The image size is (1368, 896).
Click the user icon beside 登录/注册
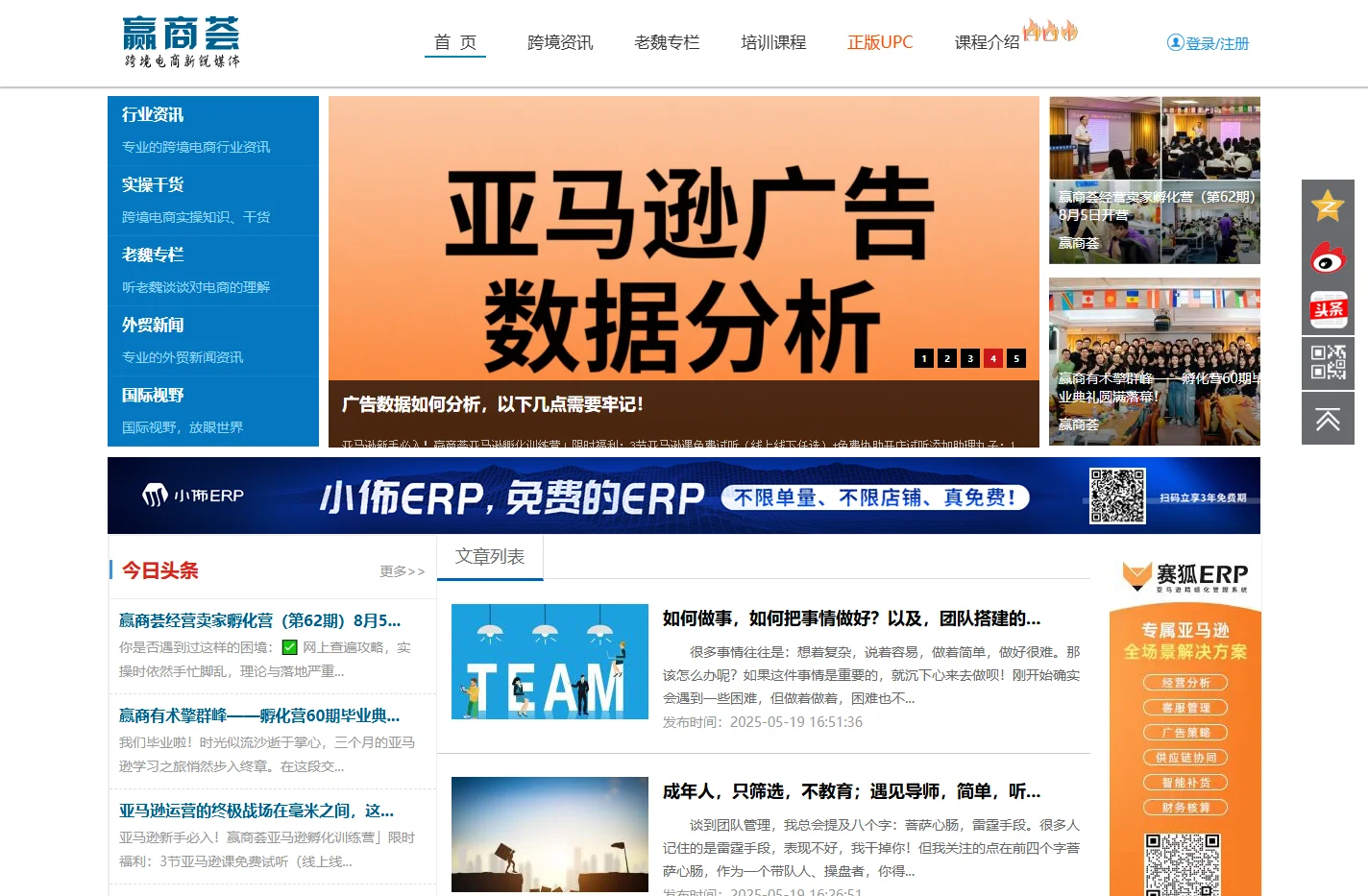click(1175, 42)
